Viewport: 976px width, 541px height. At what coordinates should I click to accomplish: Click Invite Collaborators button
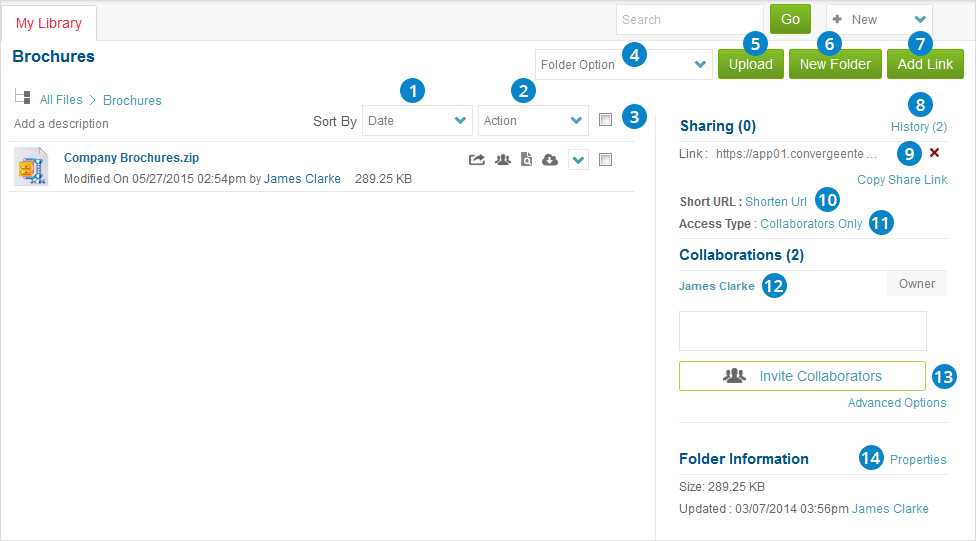[x=802, y=376]
